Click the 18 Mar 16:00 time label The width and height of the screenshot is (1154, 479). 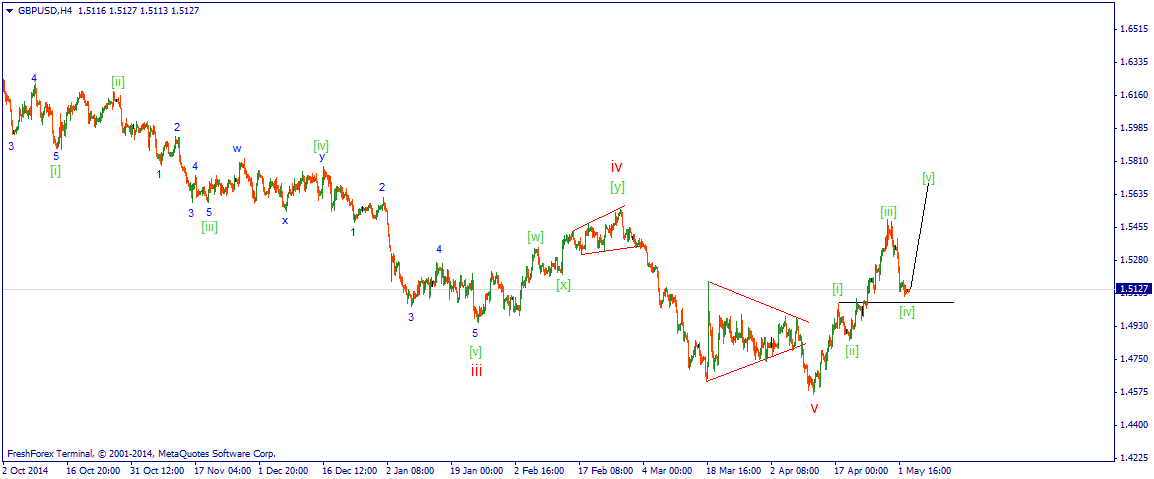coord(733,469)
